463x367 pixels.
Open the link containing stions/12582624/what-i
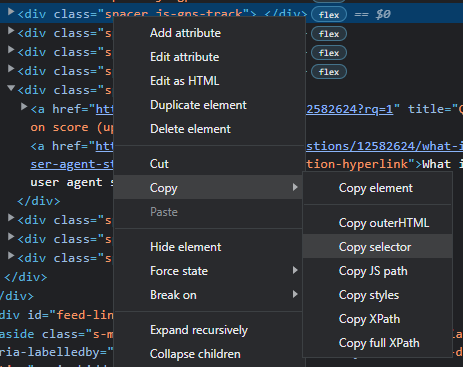[x=385, y=146]
